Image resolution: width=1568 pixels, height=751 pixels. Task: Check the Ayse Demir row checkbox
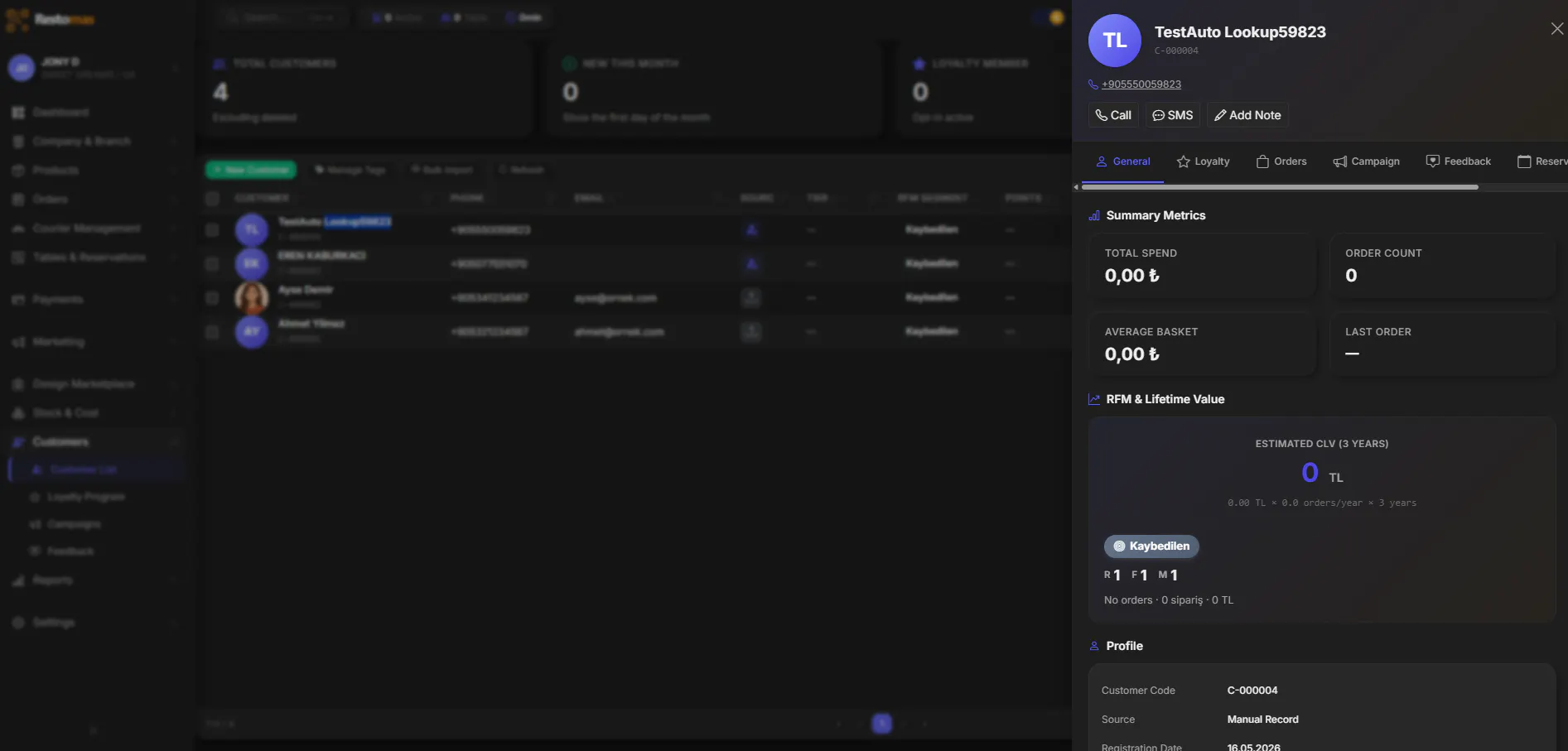click(212, 298)
